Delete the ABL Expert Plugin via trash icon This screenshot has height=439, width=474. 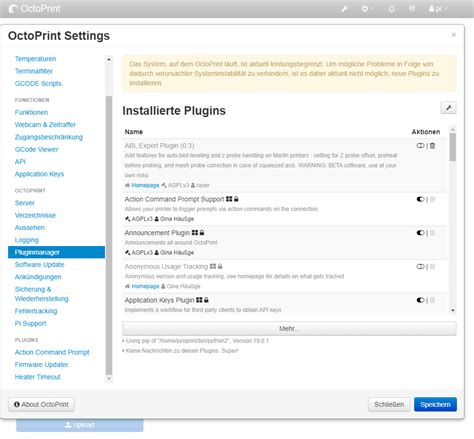coord(432,146)
